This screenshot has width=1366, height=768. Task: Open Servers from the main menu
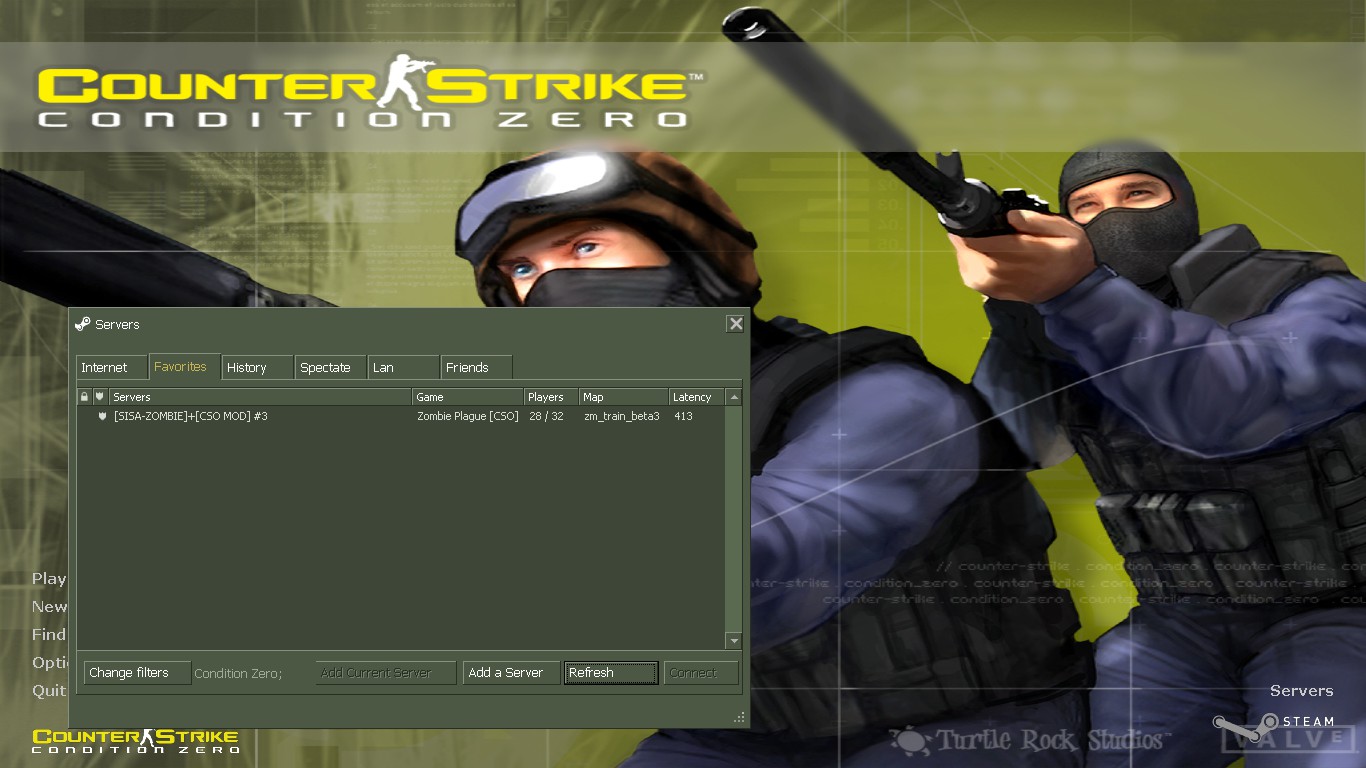click(x=1301, y=691)
